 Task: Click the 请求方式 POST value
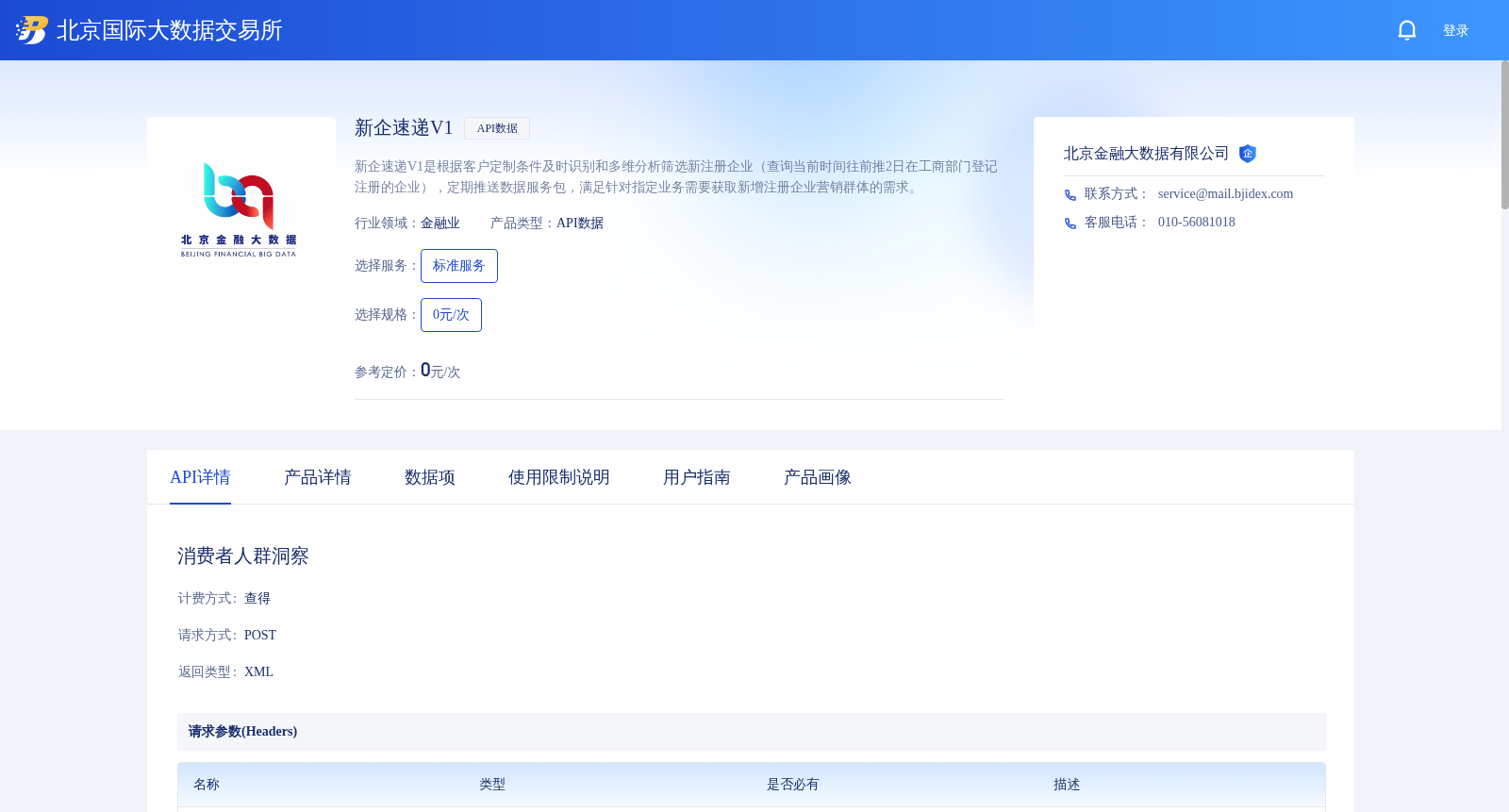[x=260, y=636]
